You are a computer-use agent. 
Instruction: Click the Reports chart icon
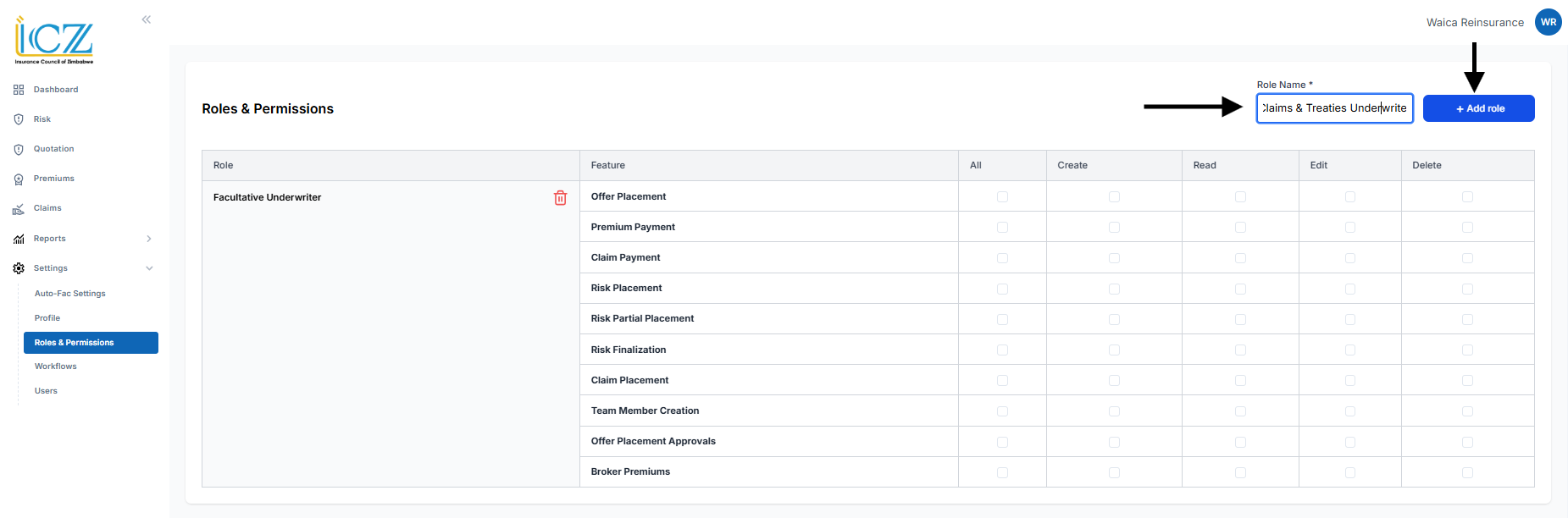click(x=19, y=239)
